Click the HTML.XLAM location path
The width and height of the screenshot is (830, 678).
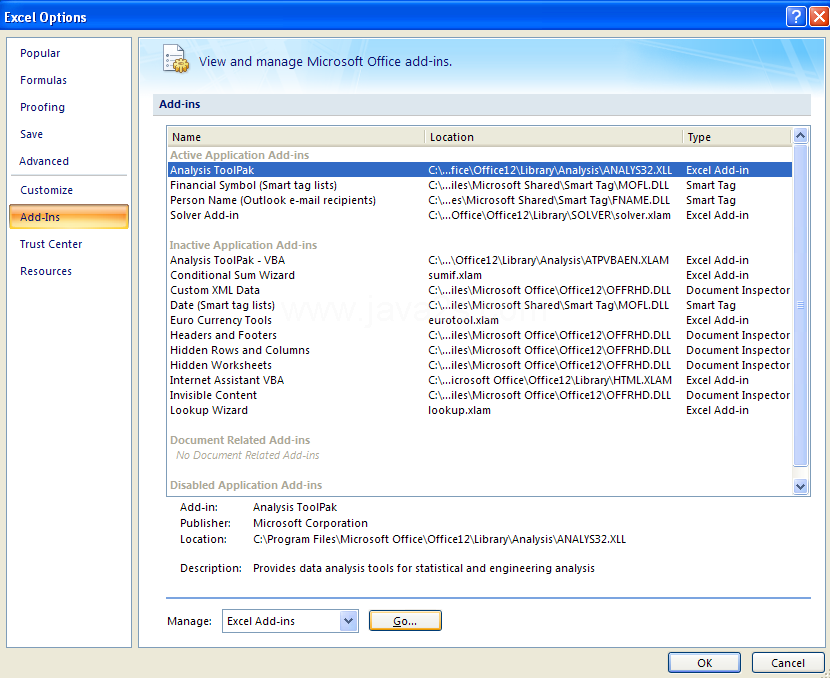[550, 380]
